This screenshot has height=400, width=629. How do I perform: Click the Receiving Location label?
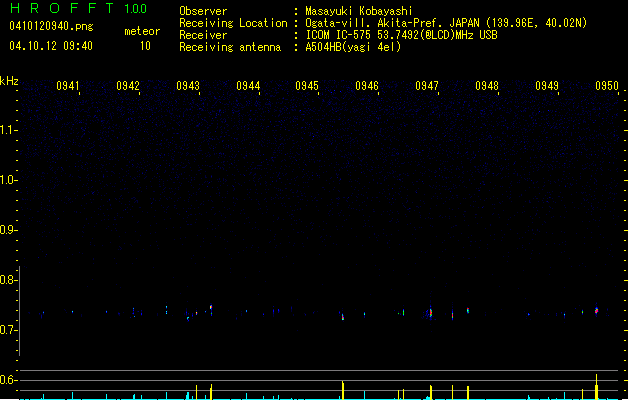[233, 23]
